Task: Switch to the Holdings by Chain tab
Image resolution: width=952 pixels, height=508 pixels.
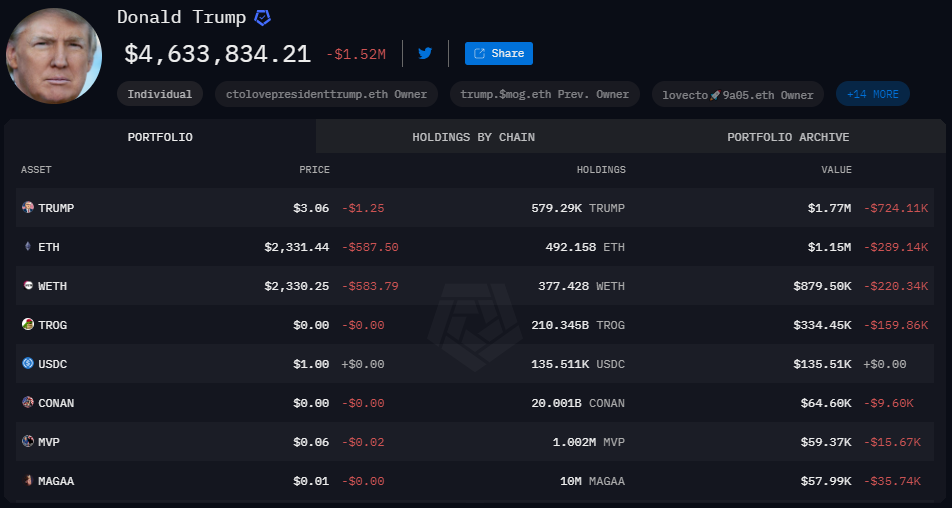Action: click(473, 137)
